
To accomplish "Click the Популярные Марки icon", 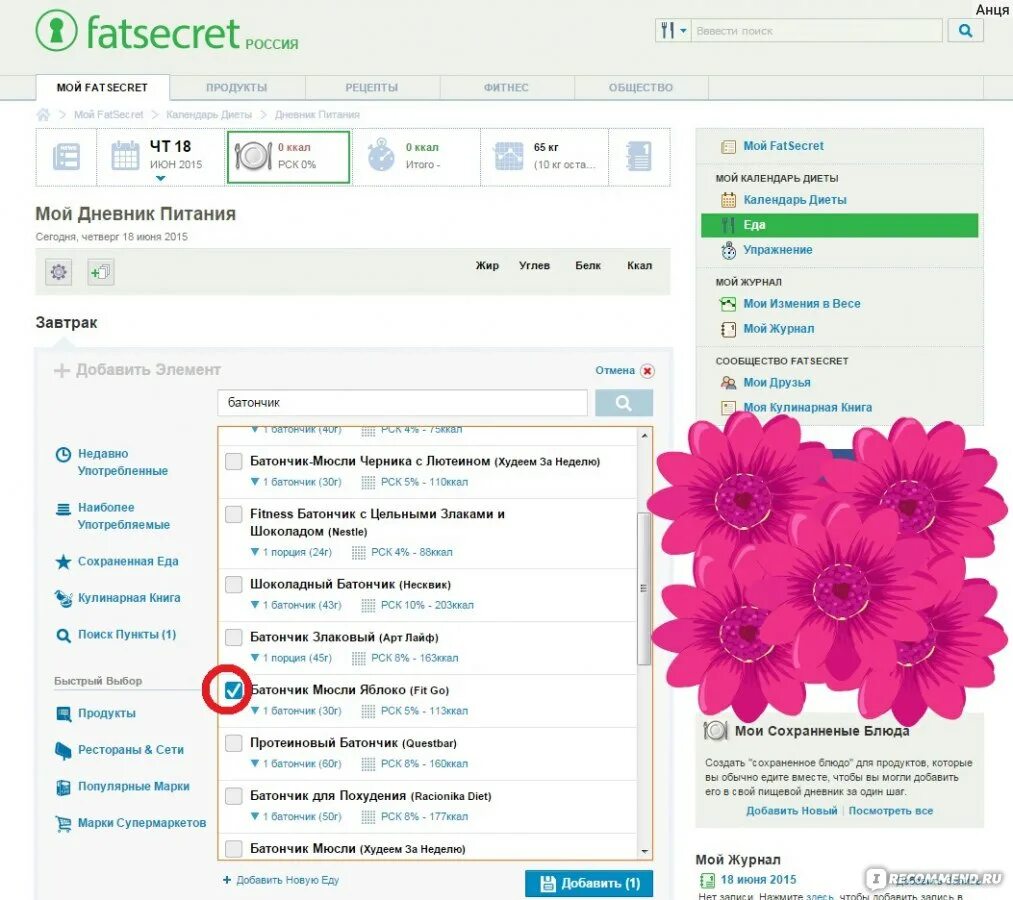I will click(x=63, y=787).
